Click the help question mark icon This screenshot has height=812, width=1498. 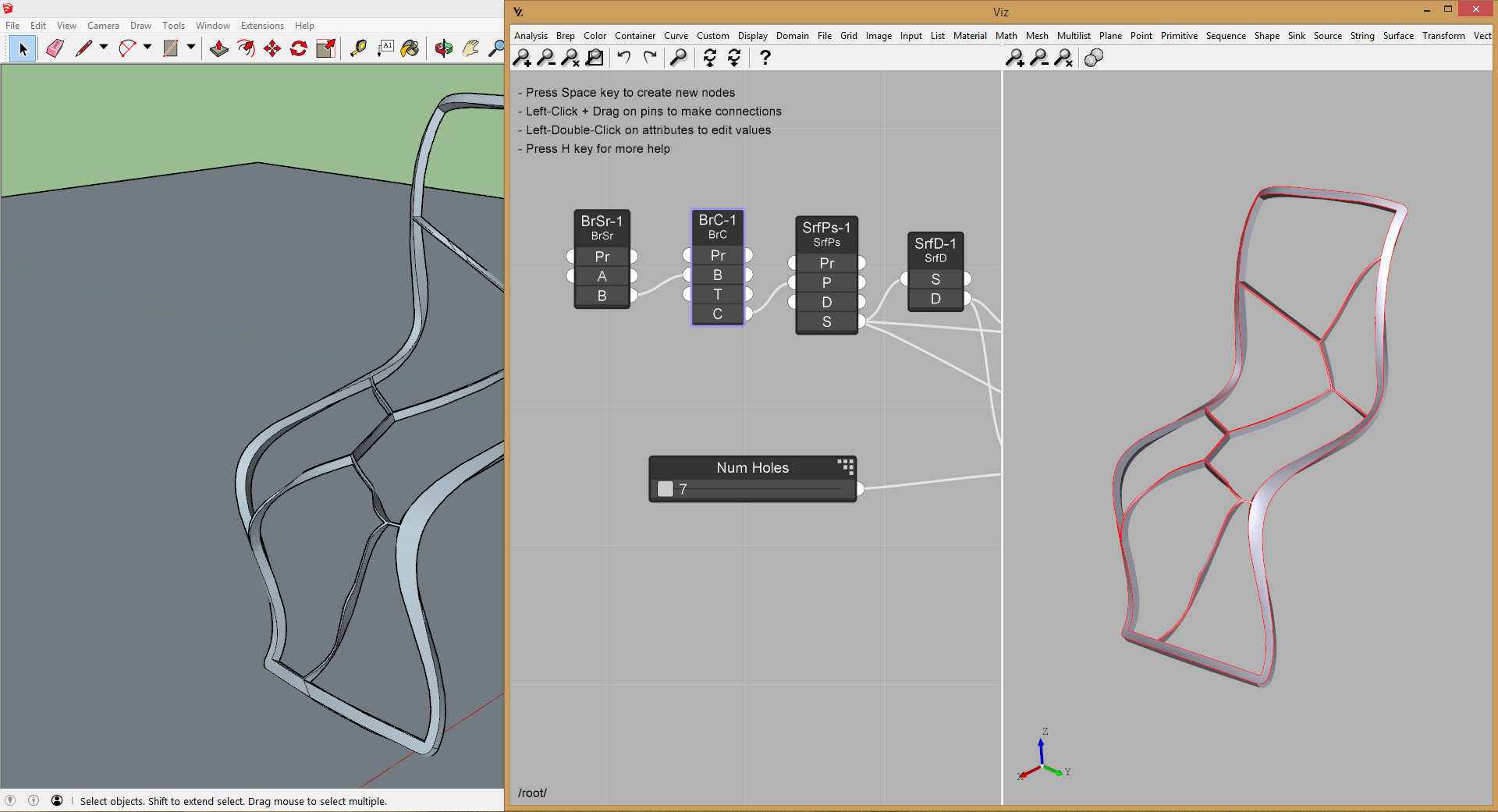pos(765,58)
